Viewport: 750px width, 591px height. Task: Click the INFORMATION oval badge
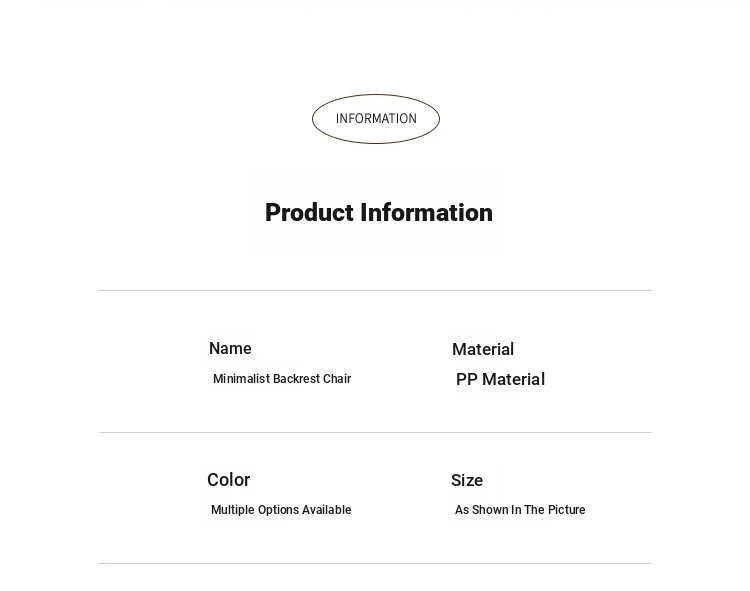point(376,119)
